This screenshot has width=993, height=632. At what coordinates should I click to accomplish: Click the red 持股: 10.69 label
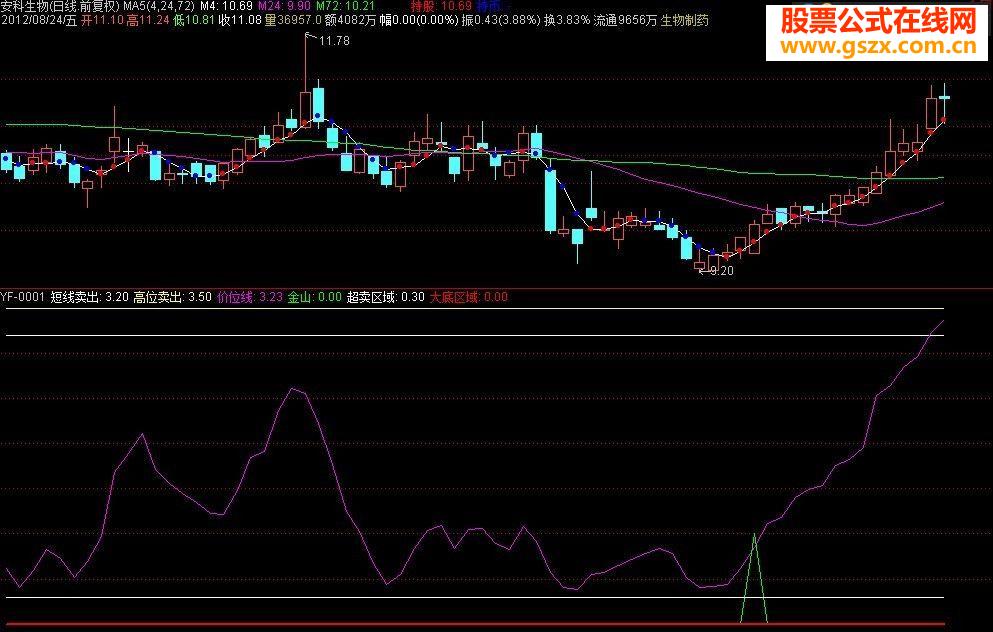(x=441, y=6)
